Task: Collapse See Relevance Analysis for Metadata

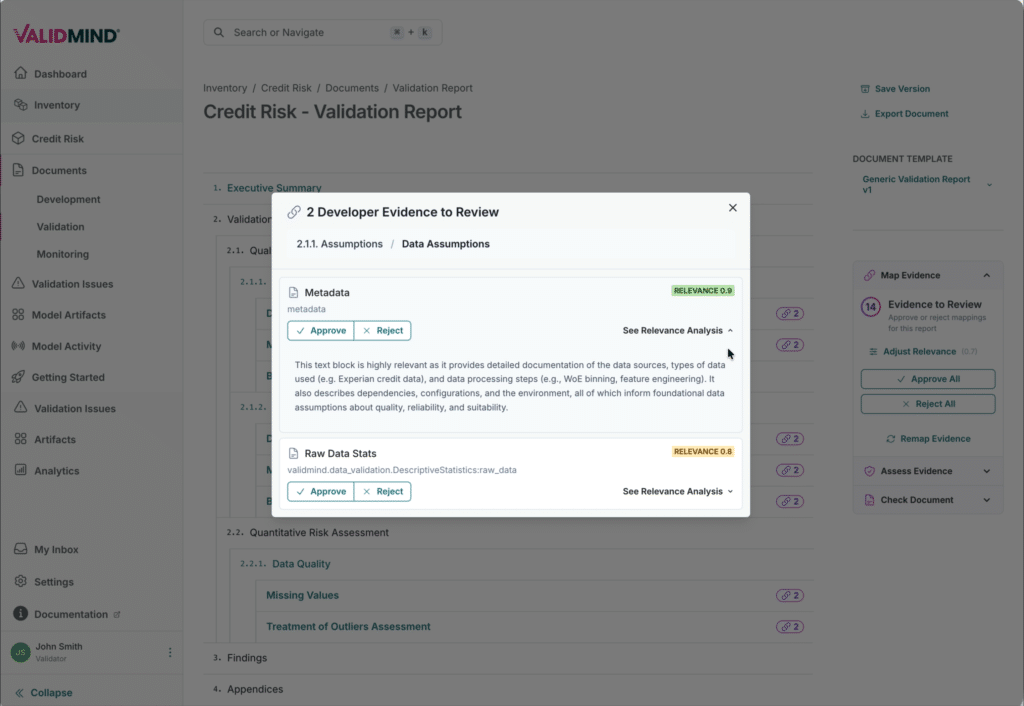Action: [x=677, y=330]
